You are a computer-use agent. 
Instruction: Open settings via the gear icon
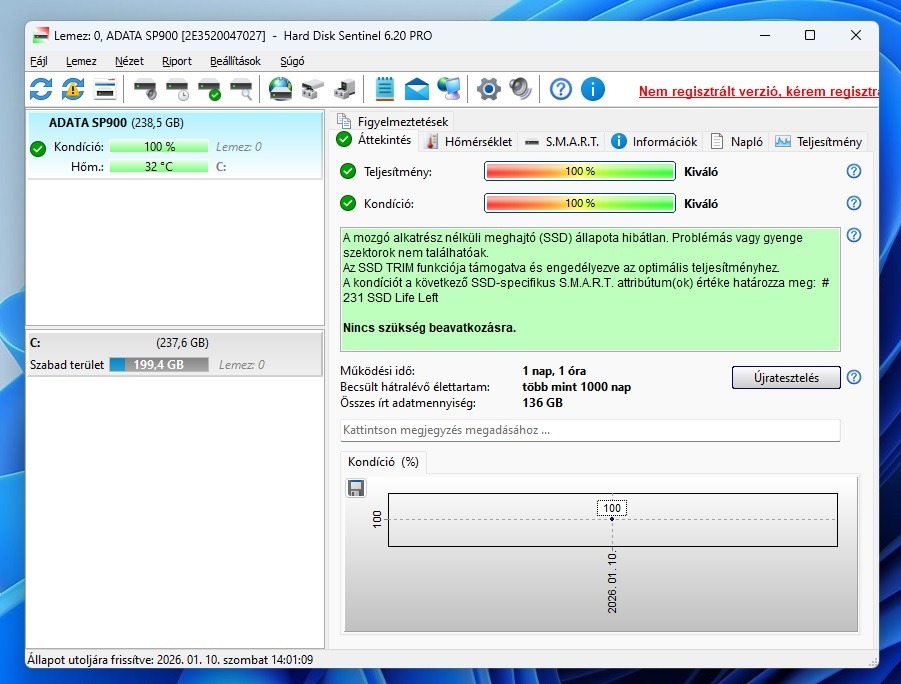click(x=488, y=90)
